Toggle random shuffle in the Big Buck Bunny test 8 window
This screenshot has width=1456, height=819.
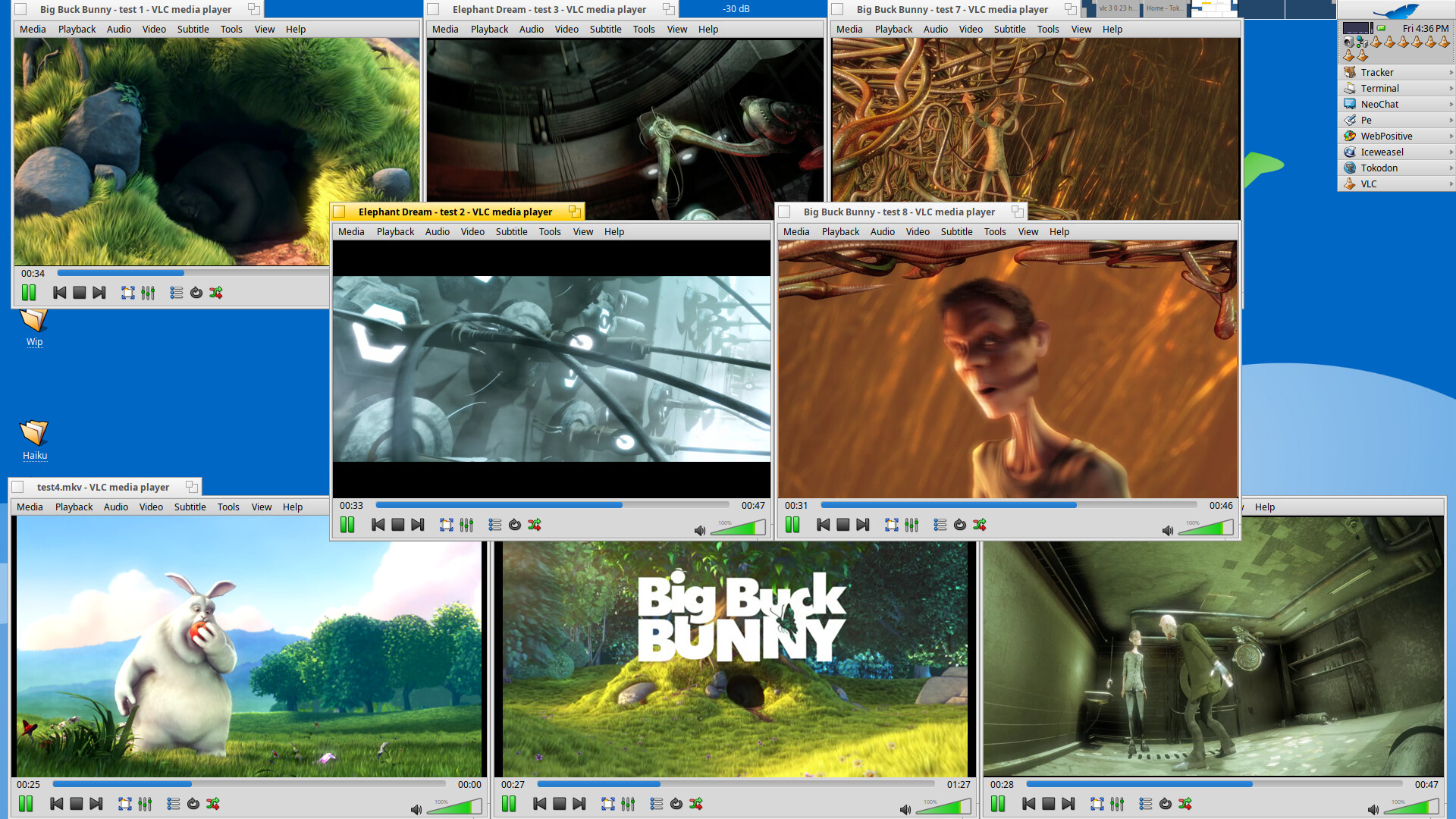coord(980,525)
